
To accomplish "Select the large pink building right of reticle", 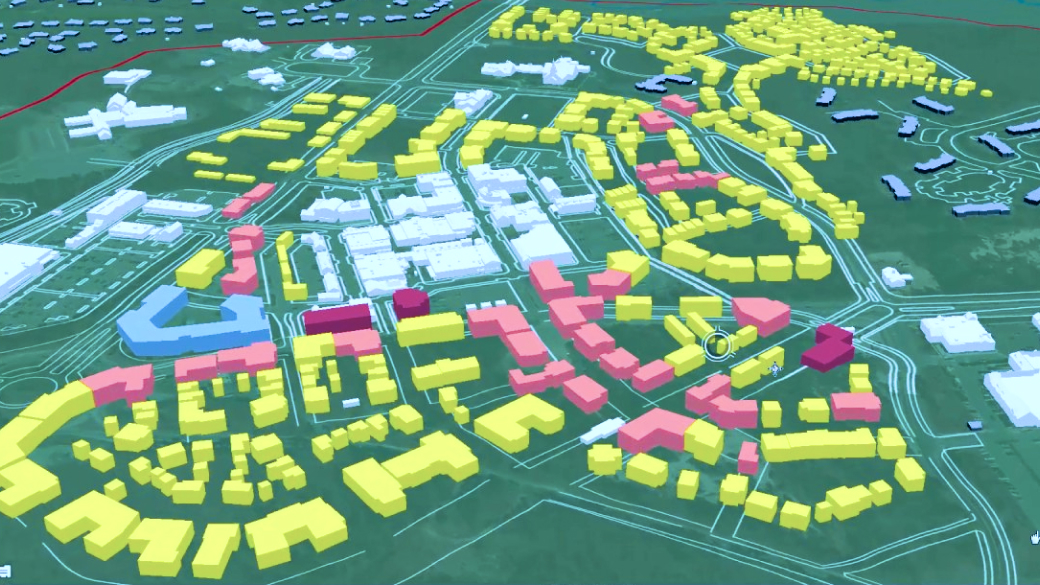I will pyautogui.click(x=762, y=315).
